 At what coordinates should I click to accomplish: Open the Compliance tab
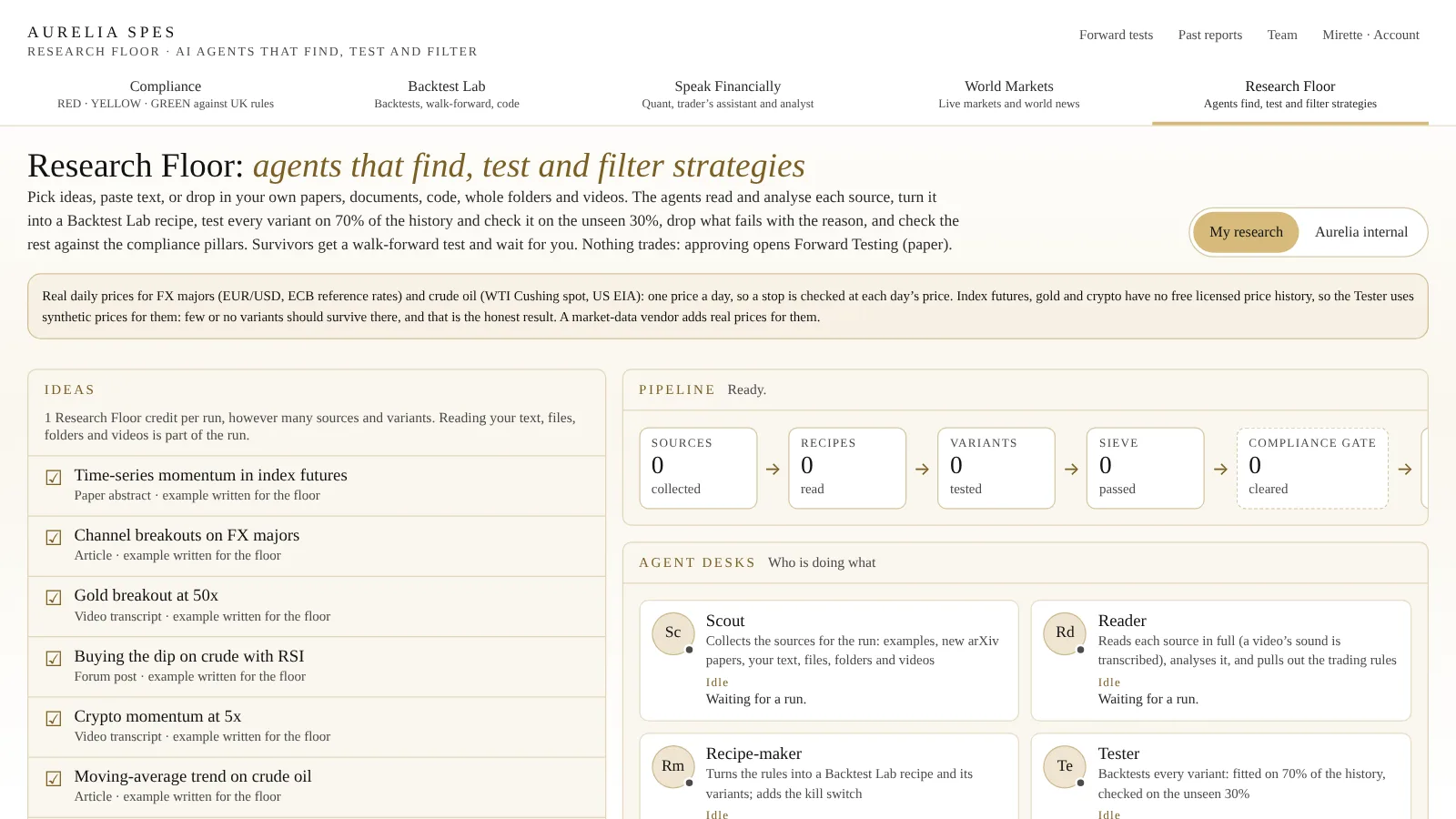tap(166, 95)
